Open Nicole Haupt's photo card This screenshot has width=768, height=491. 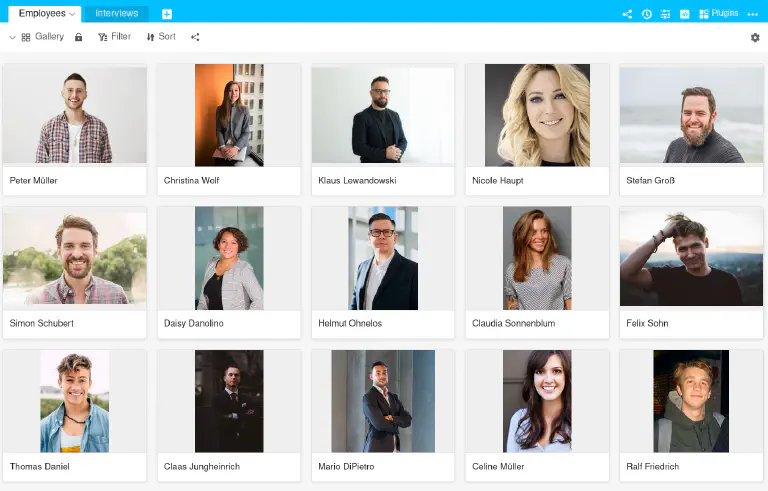coord(537,115)
